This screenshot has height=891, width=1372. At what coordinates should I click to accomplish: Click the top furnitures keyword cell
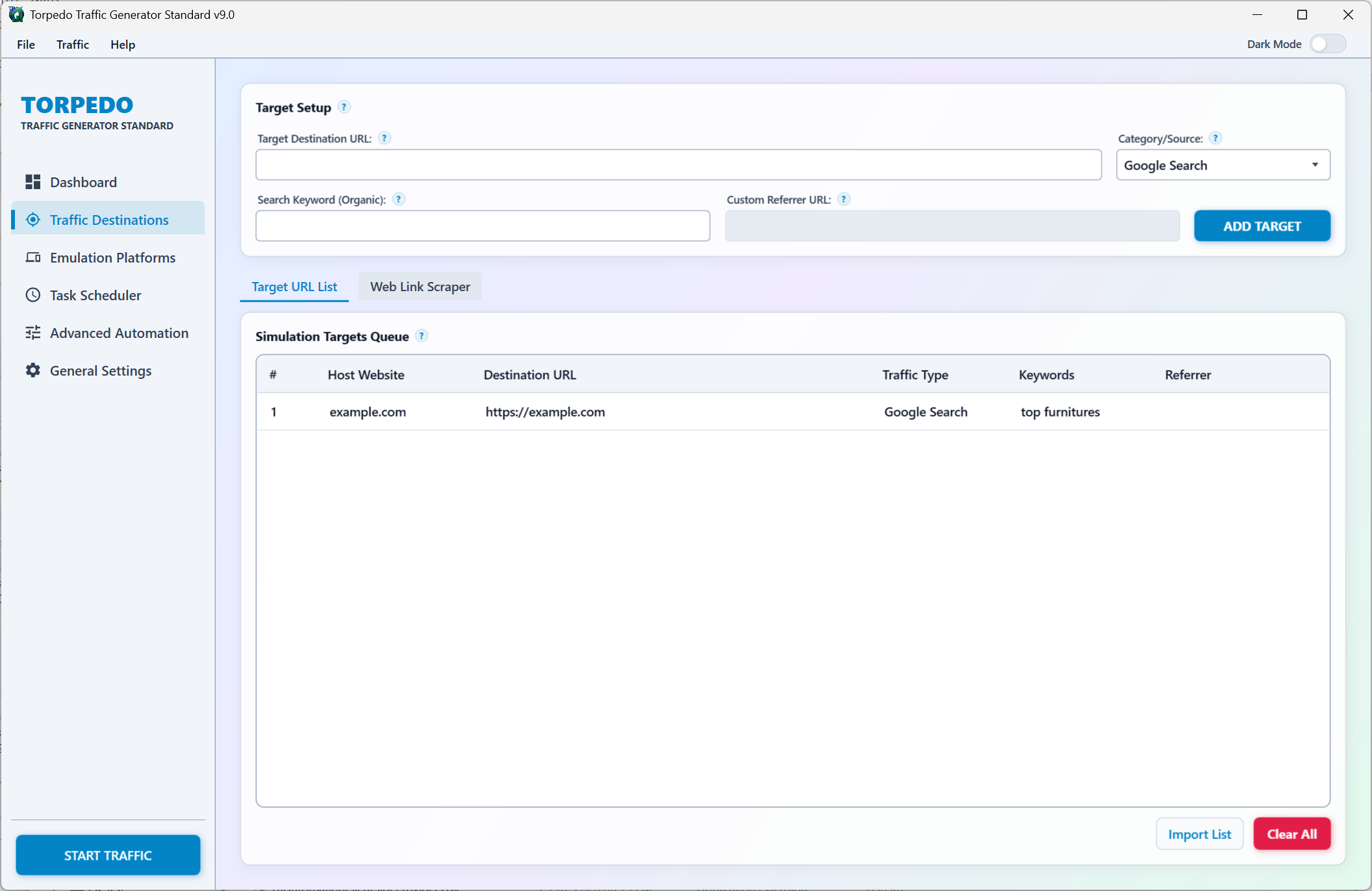[x=1060, y=411]
